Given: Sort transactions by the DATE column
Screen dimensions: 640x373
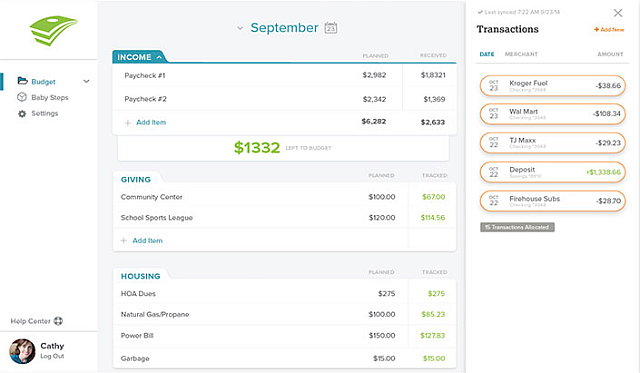Looking at the screenshot, I should 487,54.
